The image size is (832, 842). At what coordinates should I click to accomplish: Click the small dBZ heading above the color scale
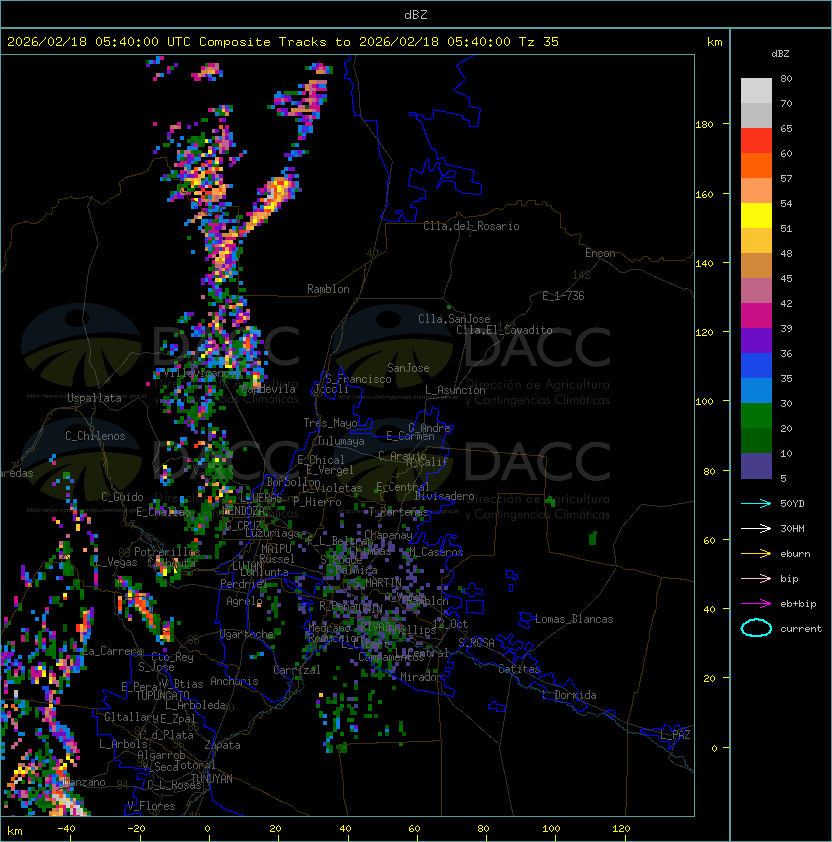pyautogui.click(x=780, y=54)
